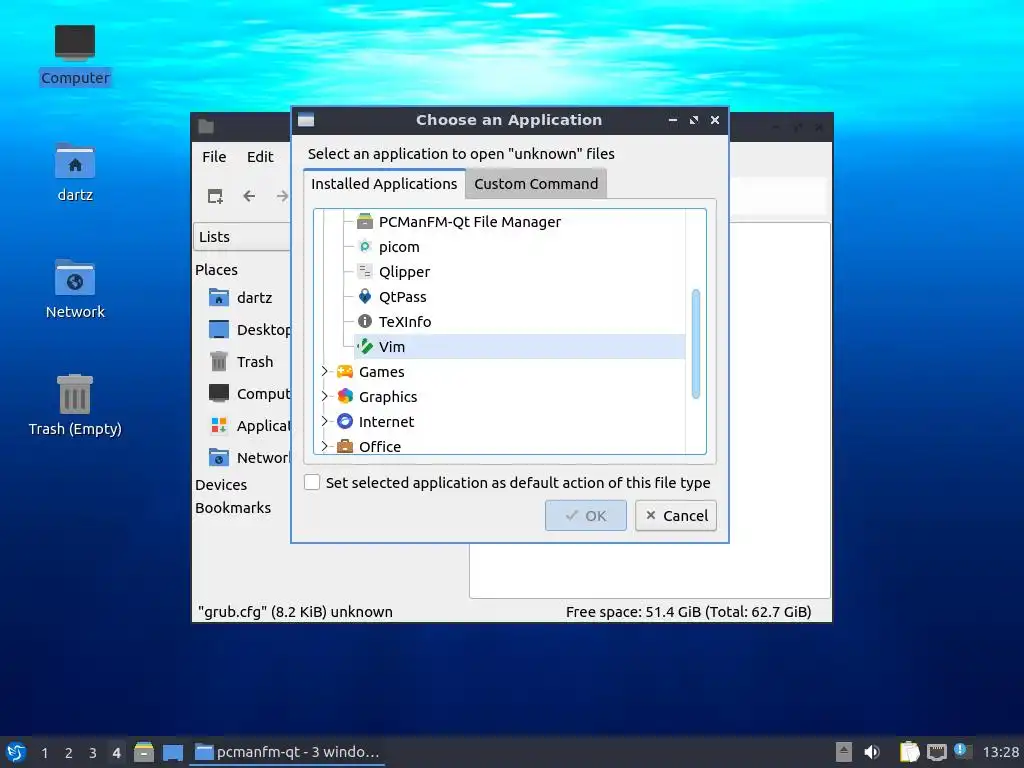Open Trash in the Places sidebar

point(242,362)
